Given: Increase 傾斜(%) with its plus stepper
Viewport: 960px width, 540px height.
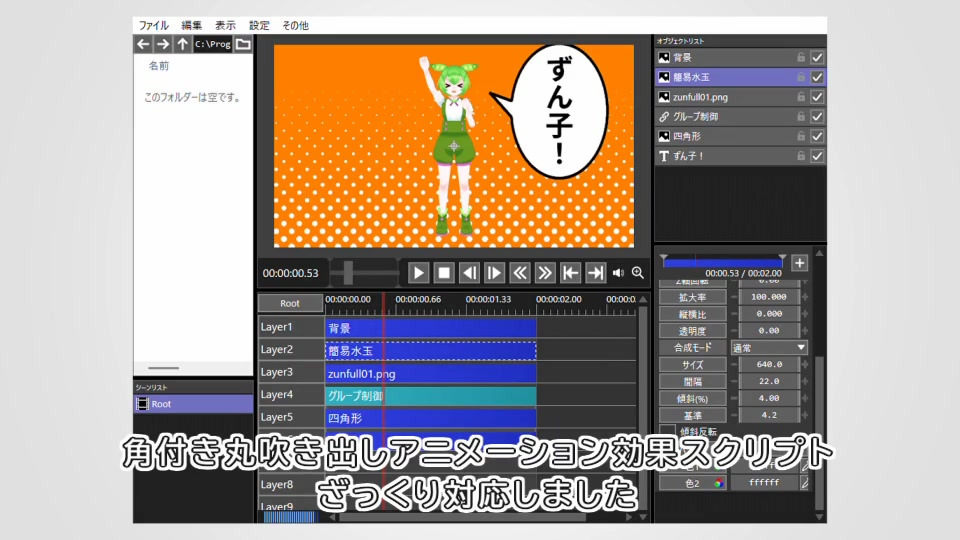Looking at the screenshot, I should 804,398.
